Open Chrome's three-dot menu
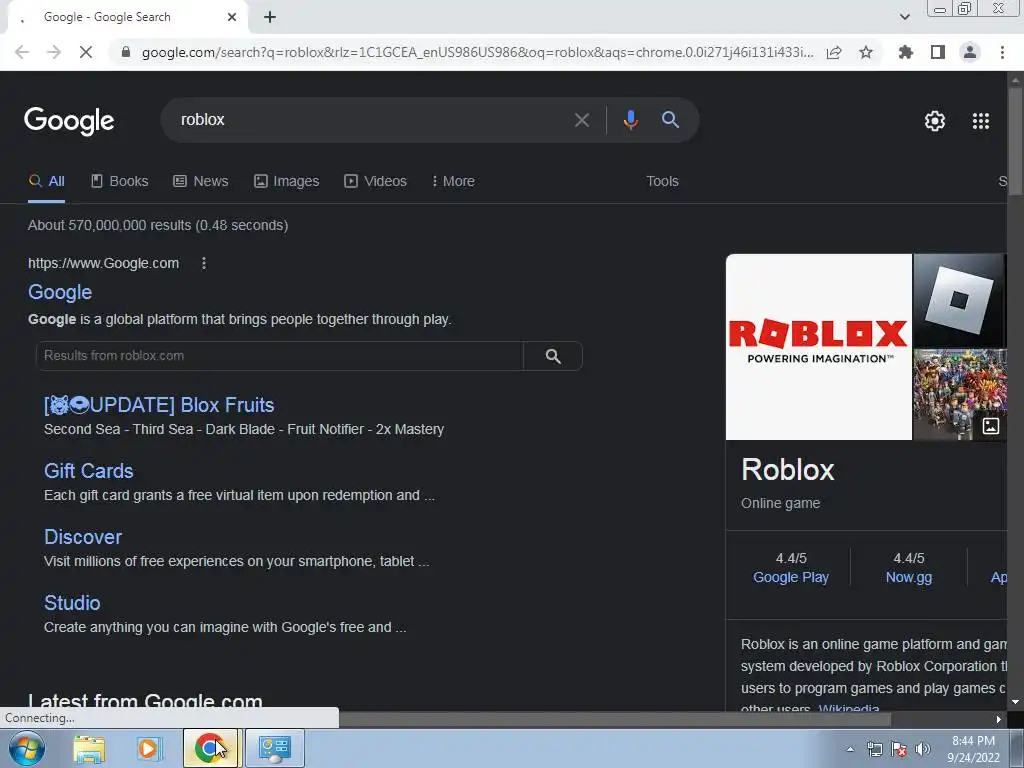 coord(1002,52)
